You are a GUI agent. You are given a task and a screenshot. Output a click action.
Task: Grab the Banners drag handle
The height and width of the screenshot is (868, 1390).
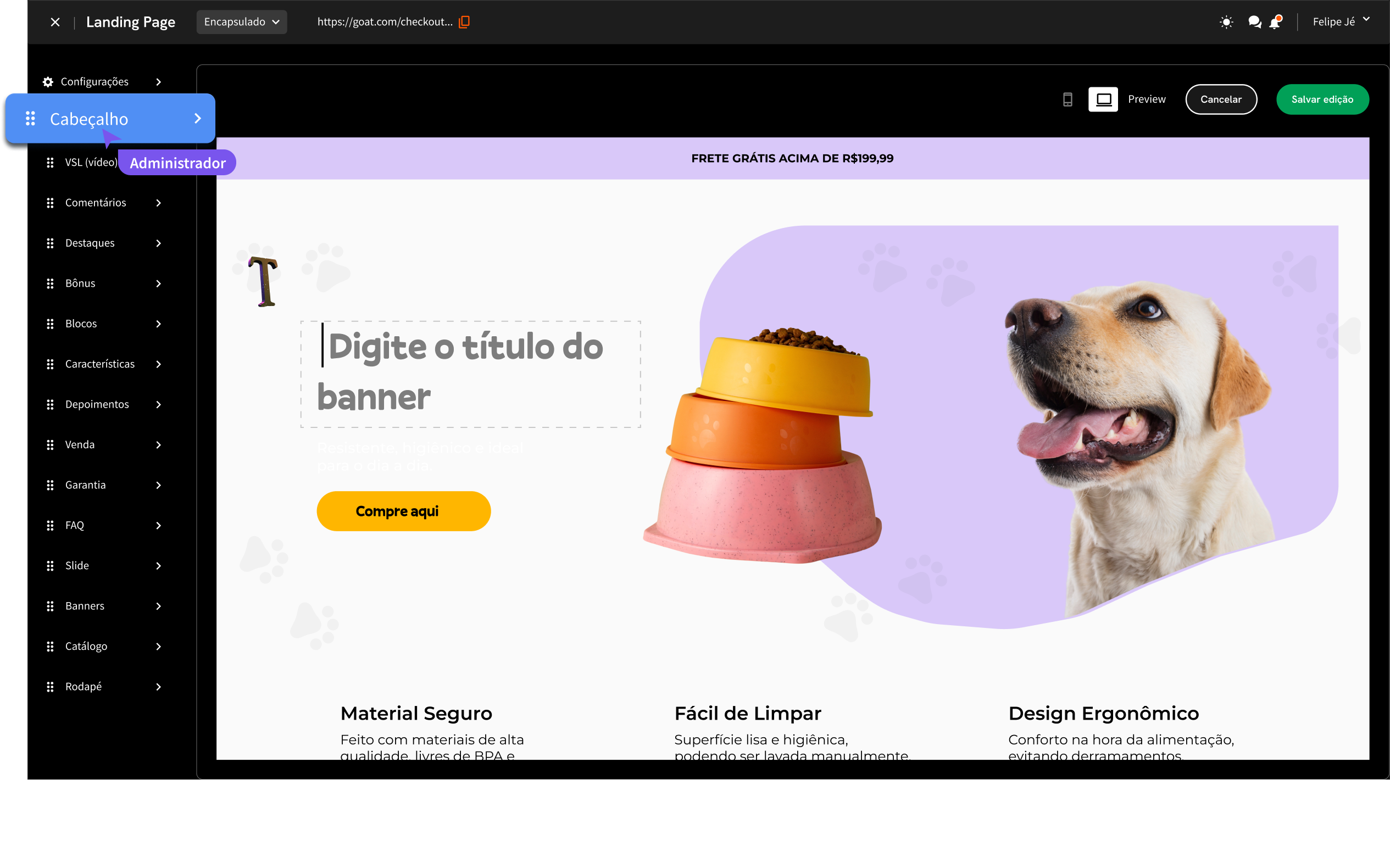pyautogui.click(x=50, y=605)
